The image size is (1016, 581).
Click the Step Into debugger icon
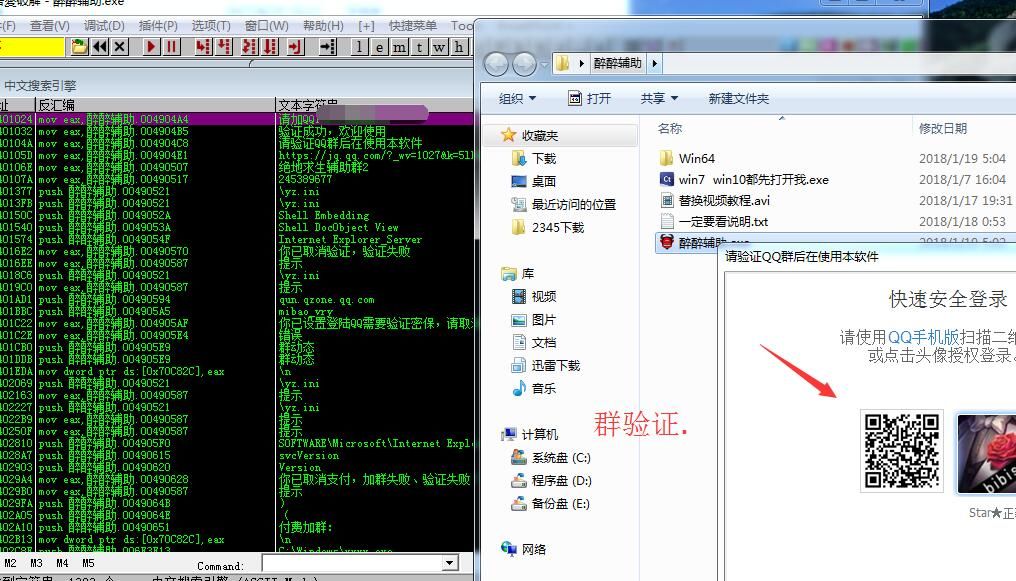coord(203,47)
